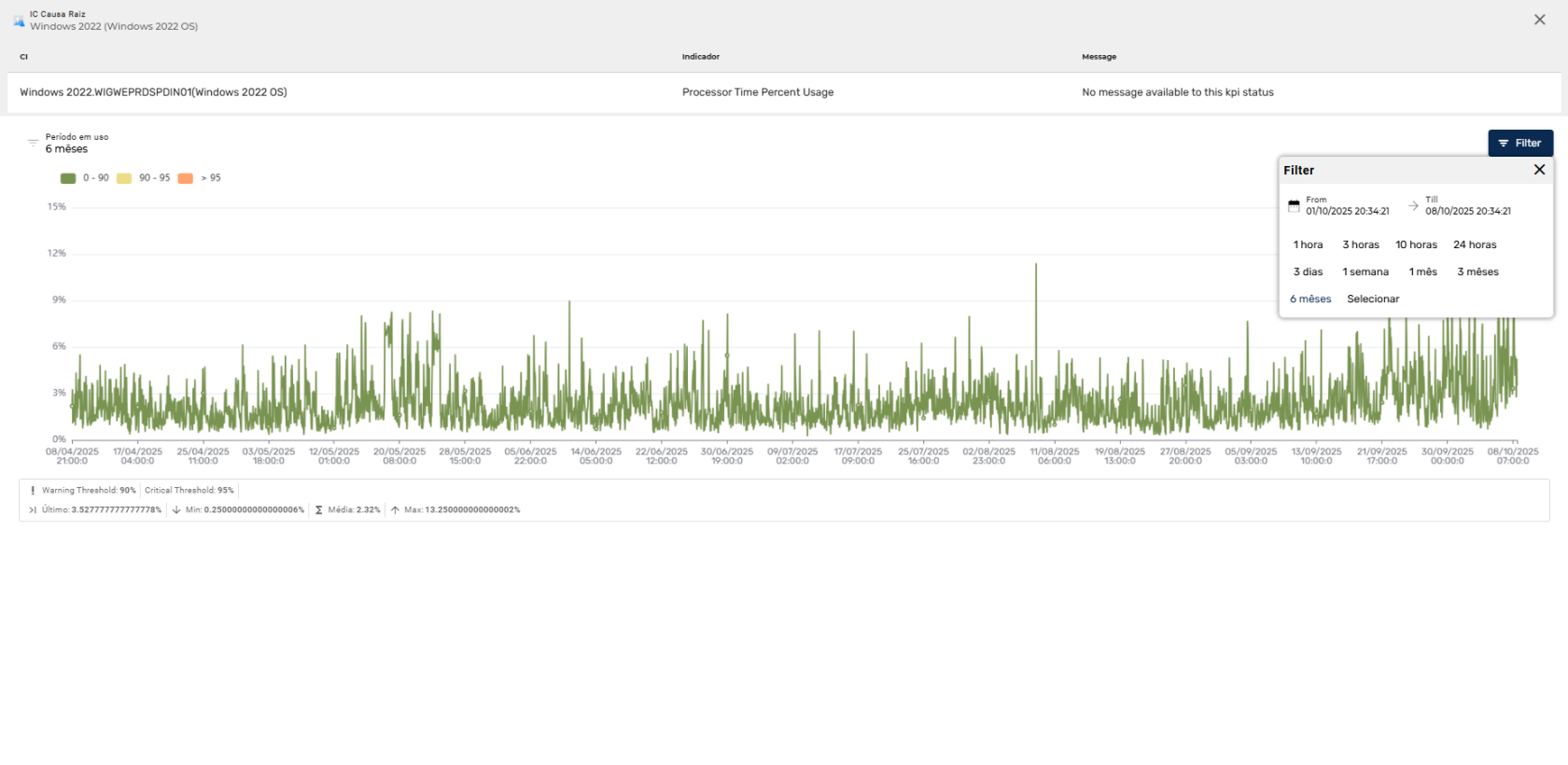Click the Média sigma icon
1568x765 pixels.
[x=319, y=510]
